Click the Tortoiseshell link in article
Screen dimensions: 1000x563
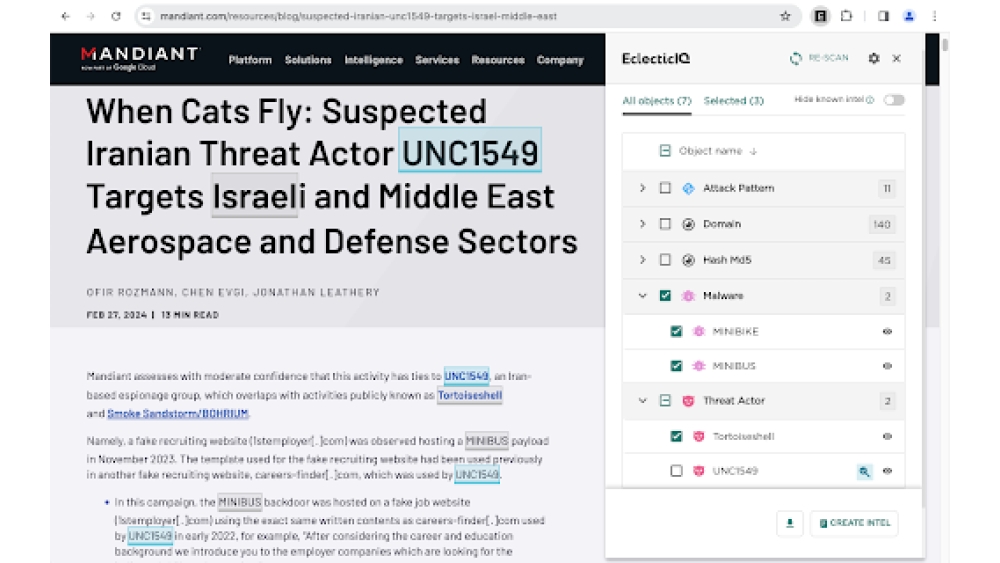coord(470,395)
